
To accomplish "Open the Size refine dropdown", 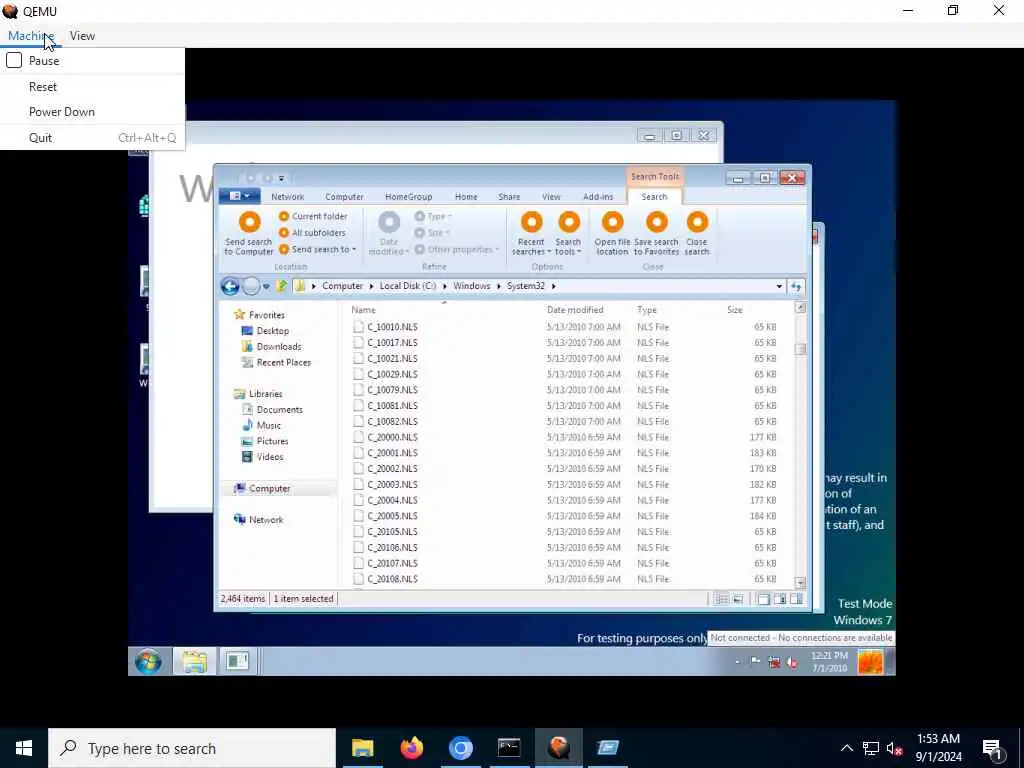I will pos(432,232).
